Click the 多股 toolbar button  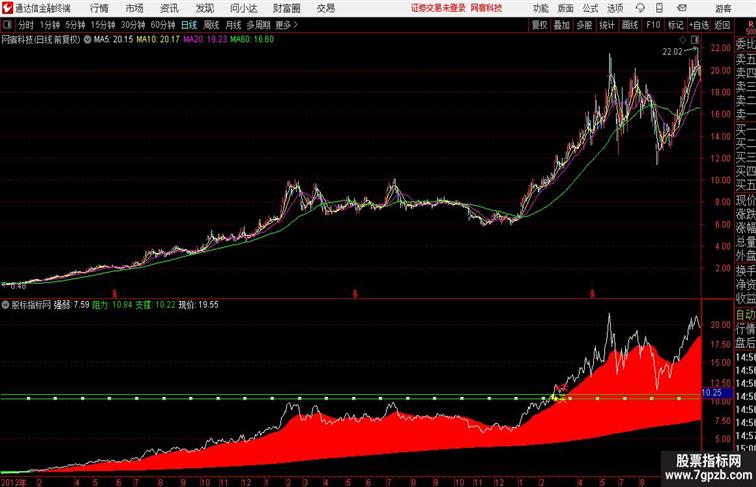tap(584, 25)
